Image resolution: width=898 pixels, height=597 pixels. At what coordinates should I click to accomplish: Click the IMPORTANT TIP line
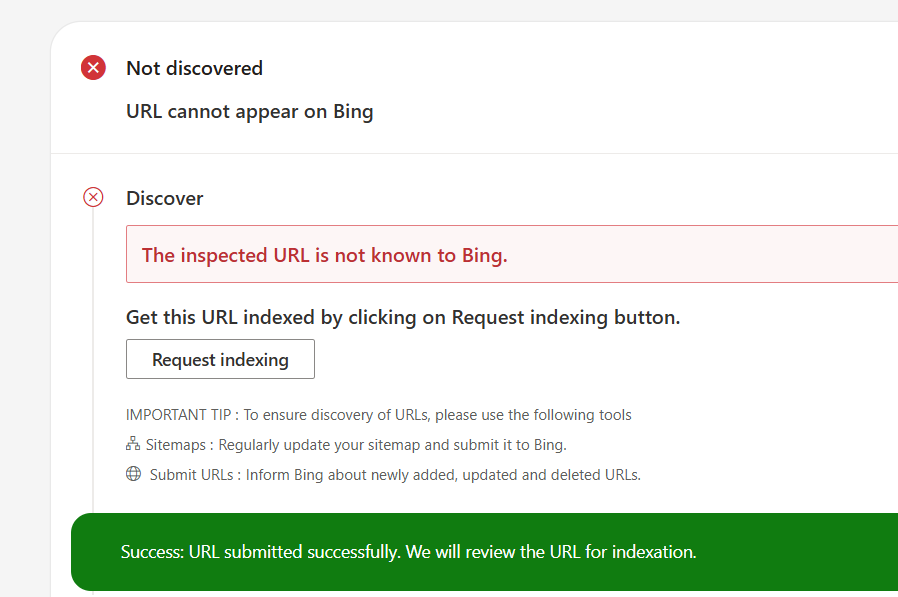point(378,414)
